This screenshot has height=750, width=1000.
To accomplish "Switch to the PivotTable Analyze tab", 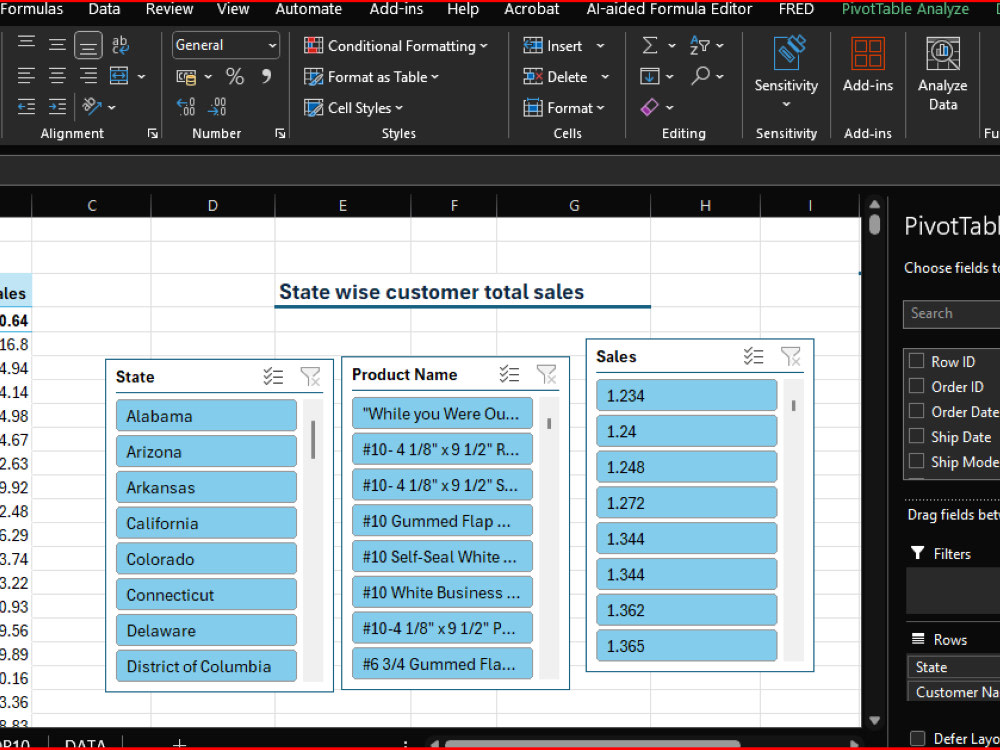I will coord(905,10).
